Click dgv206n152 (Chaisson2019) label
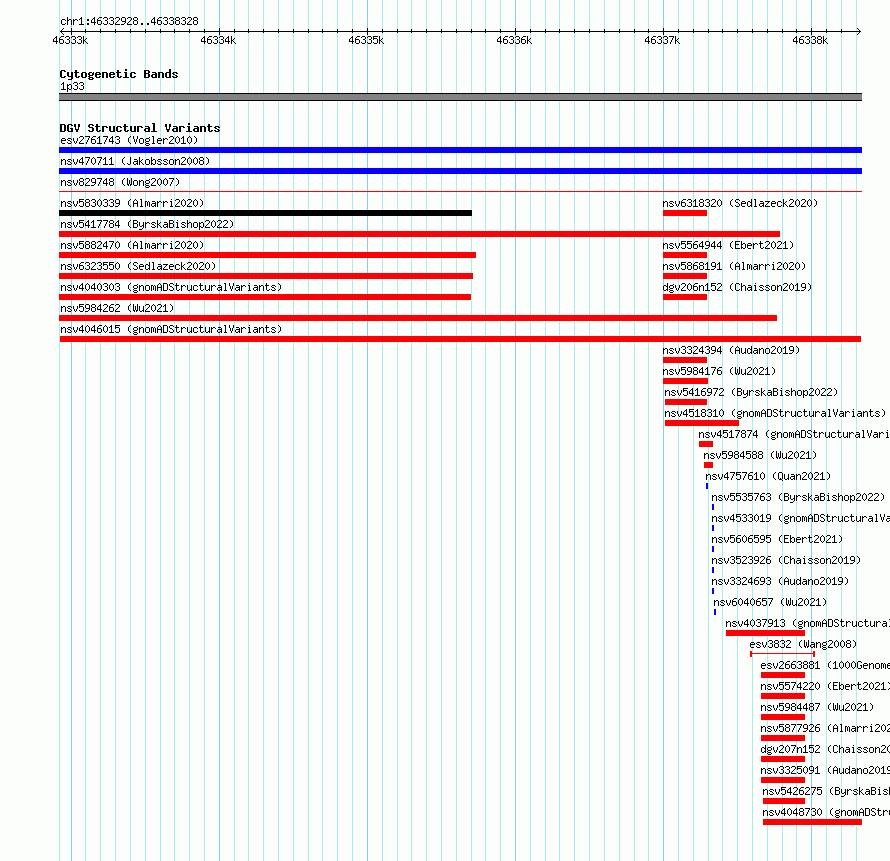The height and width of the screenshot is (861, 890). click(x=737, y=287)
